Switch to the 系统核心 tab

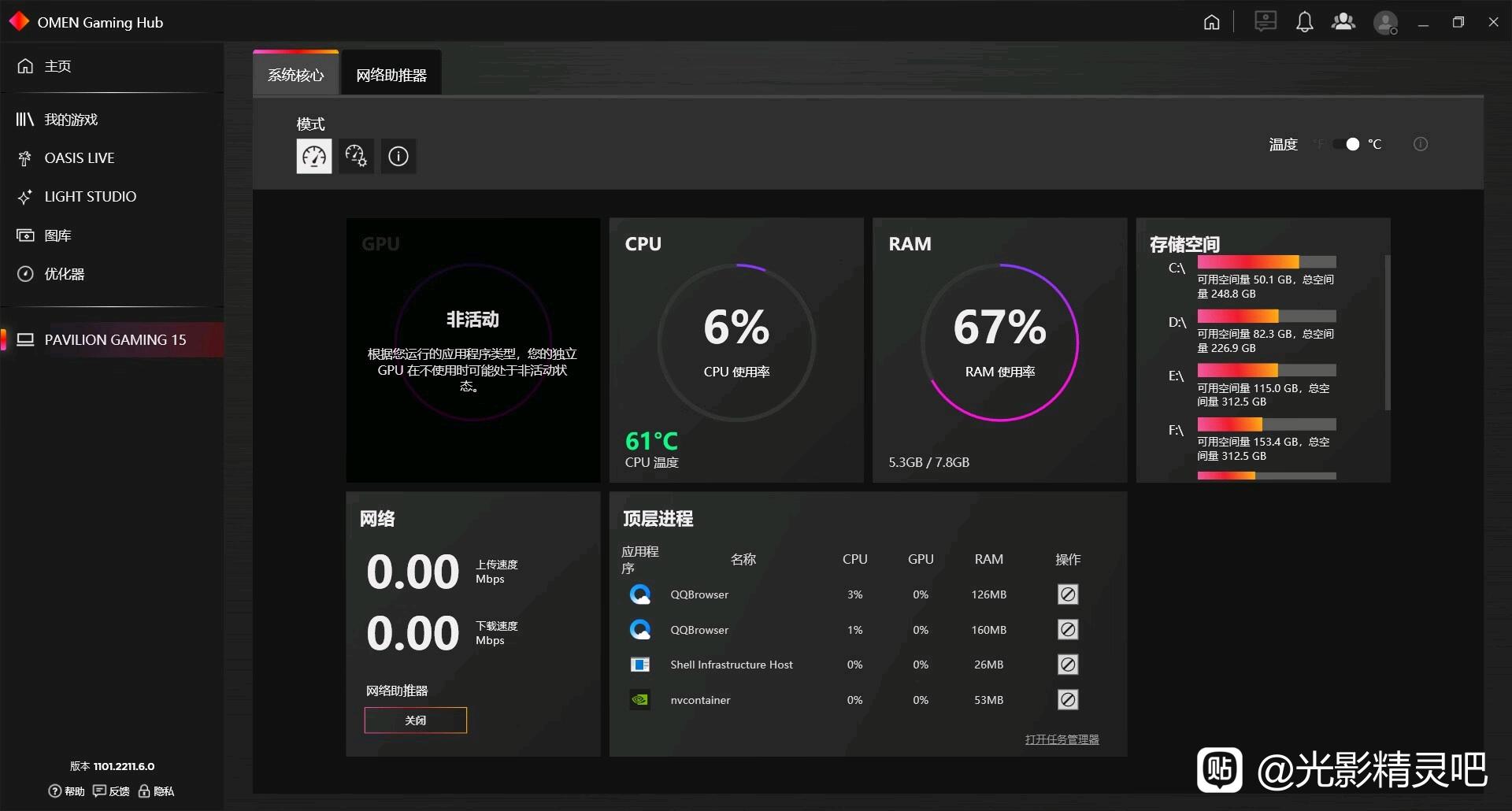296,74
